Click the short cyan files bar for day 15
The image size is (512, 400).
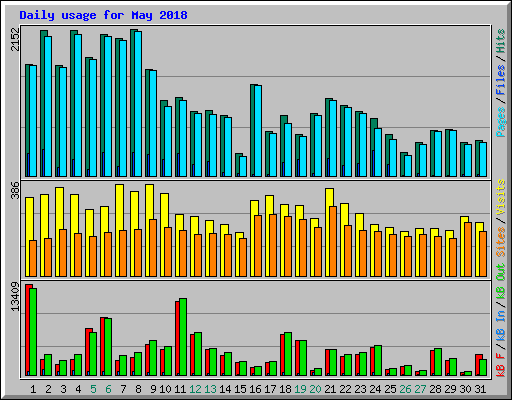(x=243, y=166)
